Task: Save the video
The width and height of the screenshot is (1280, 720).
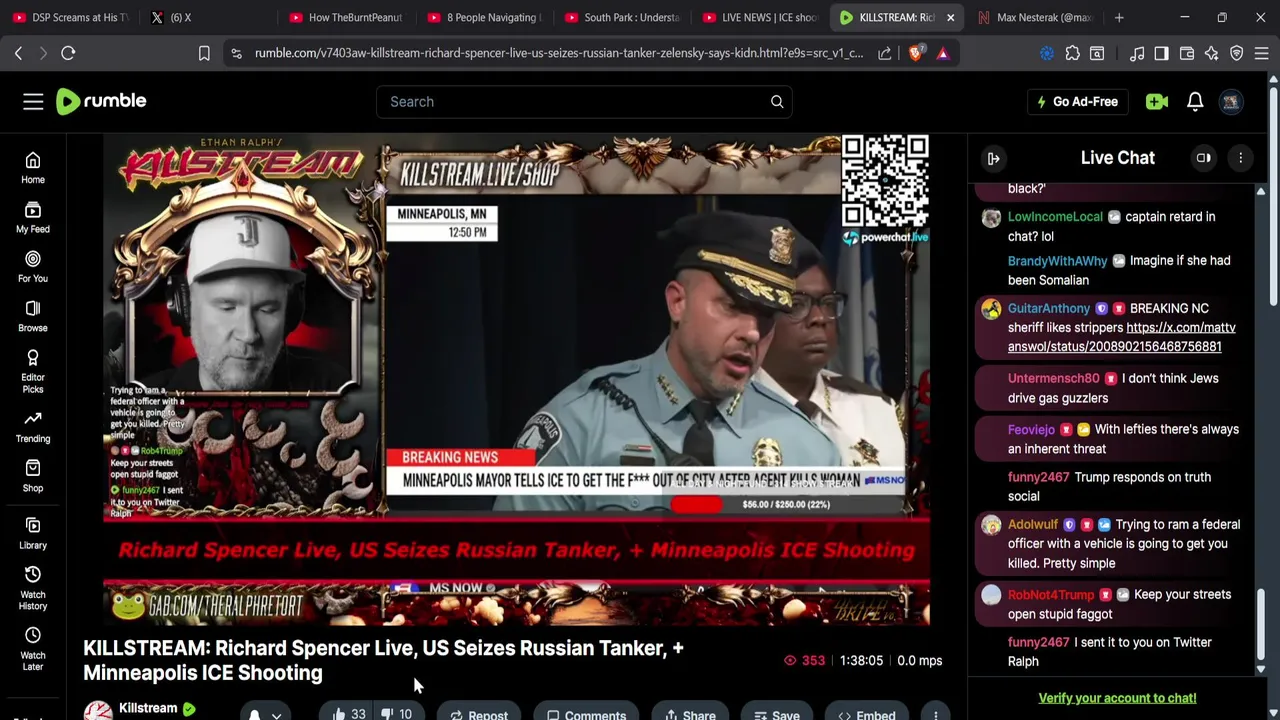Action: pyautogui.click(x=777, y=714)
